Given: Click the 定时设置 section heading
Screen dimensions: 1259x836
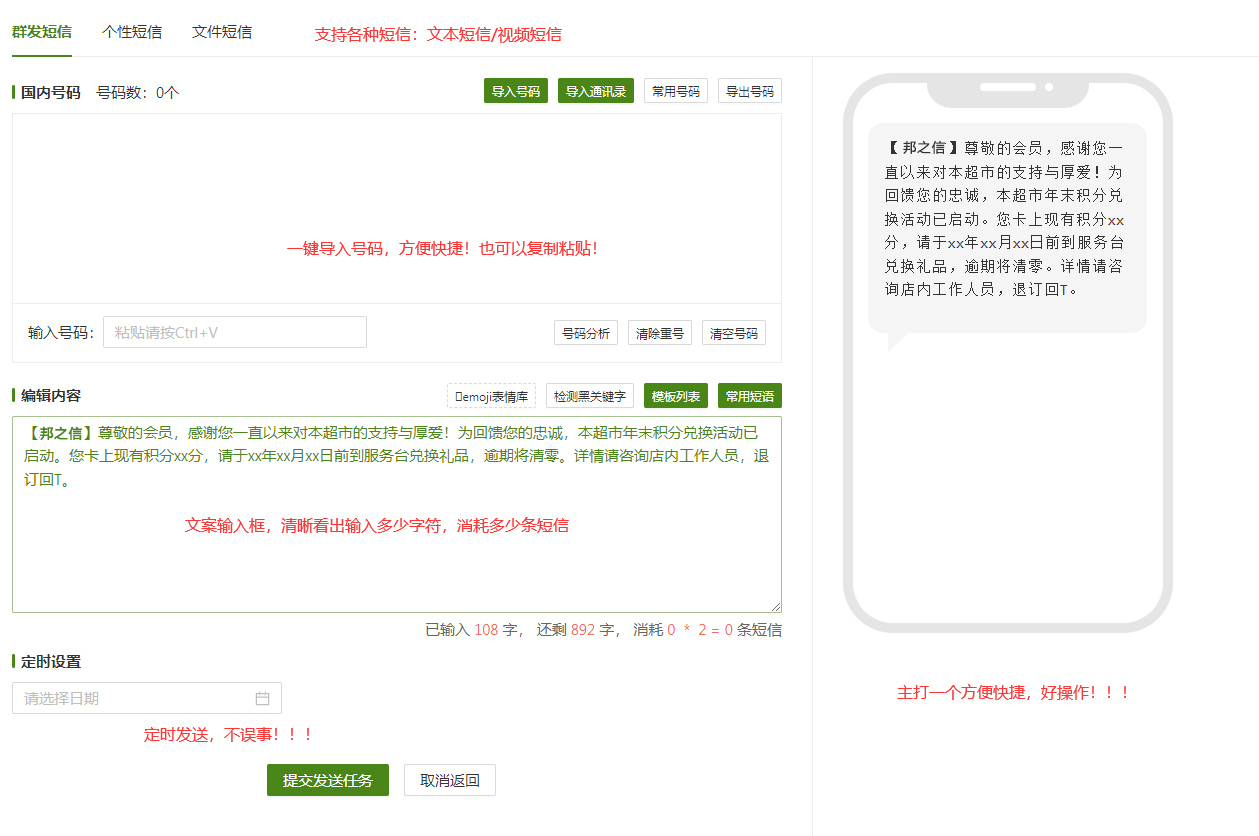Looking at the screenshot, I should (50, 662).
